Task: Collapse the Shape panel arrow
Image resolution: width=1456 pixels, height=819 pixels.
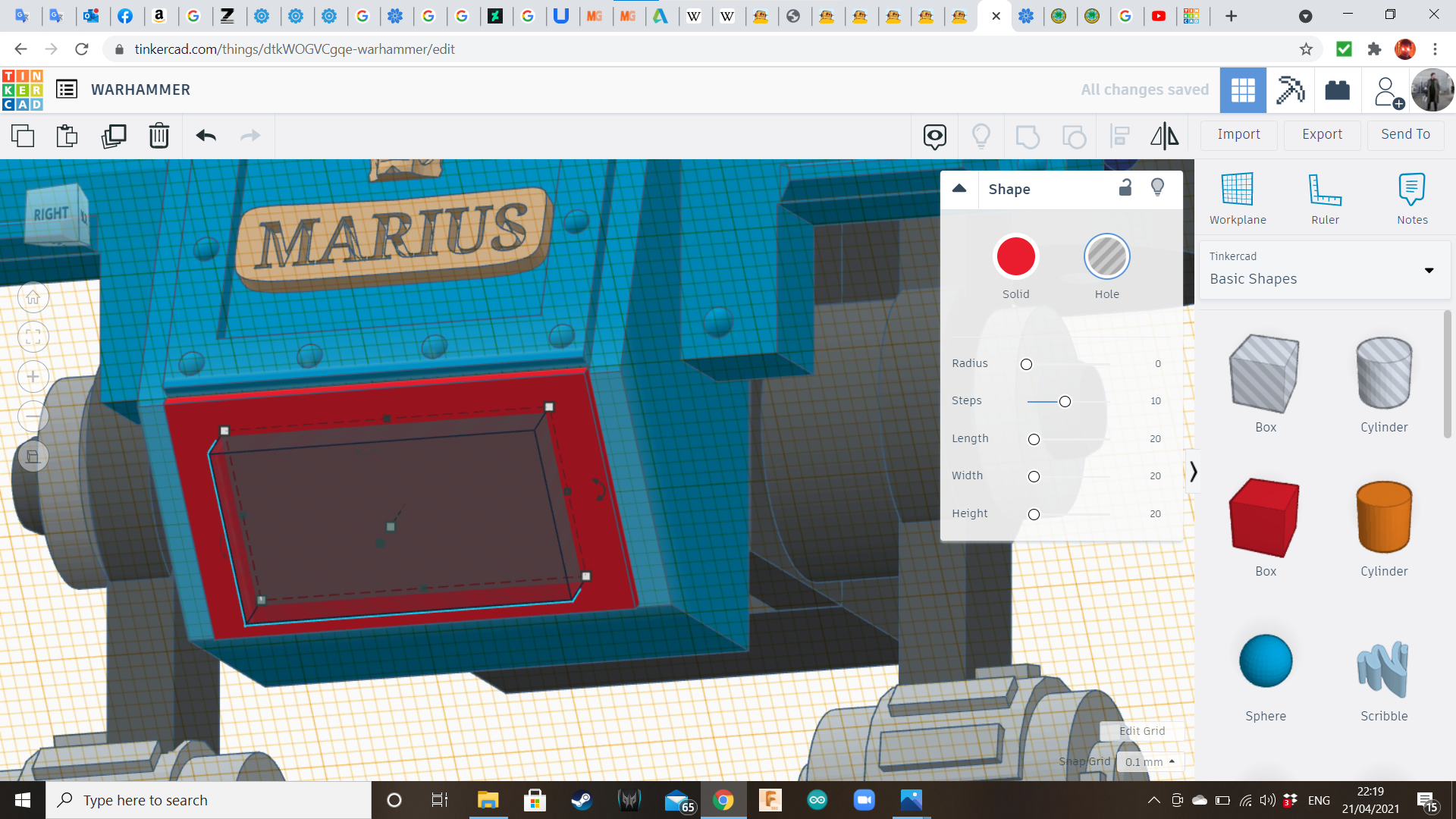Action: (959, 189)
